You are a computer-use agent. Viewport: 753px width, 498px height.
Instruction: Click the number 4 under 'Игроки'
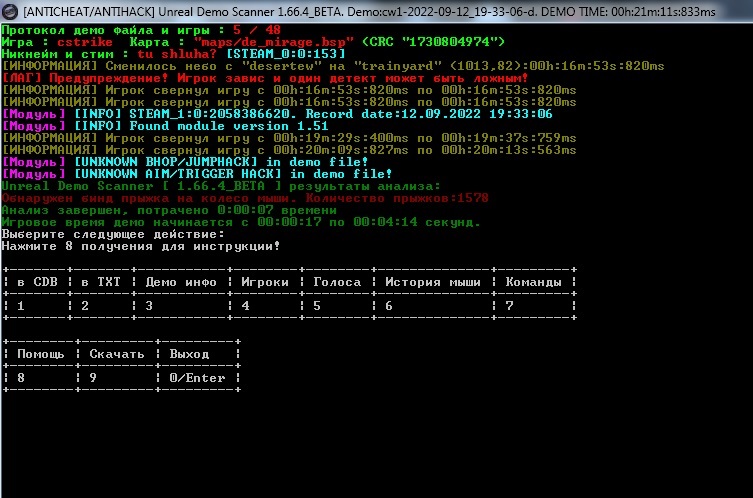tap(245, 306)
